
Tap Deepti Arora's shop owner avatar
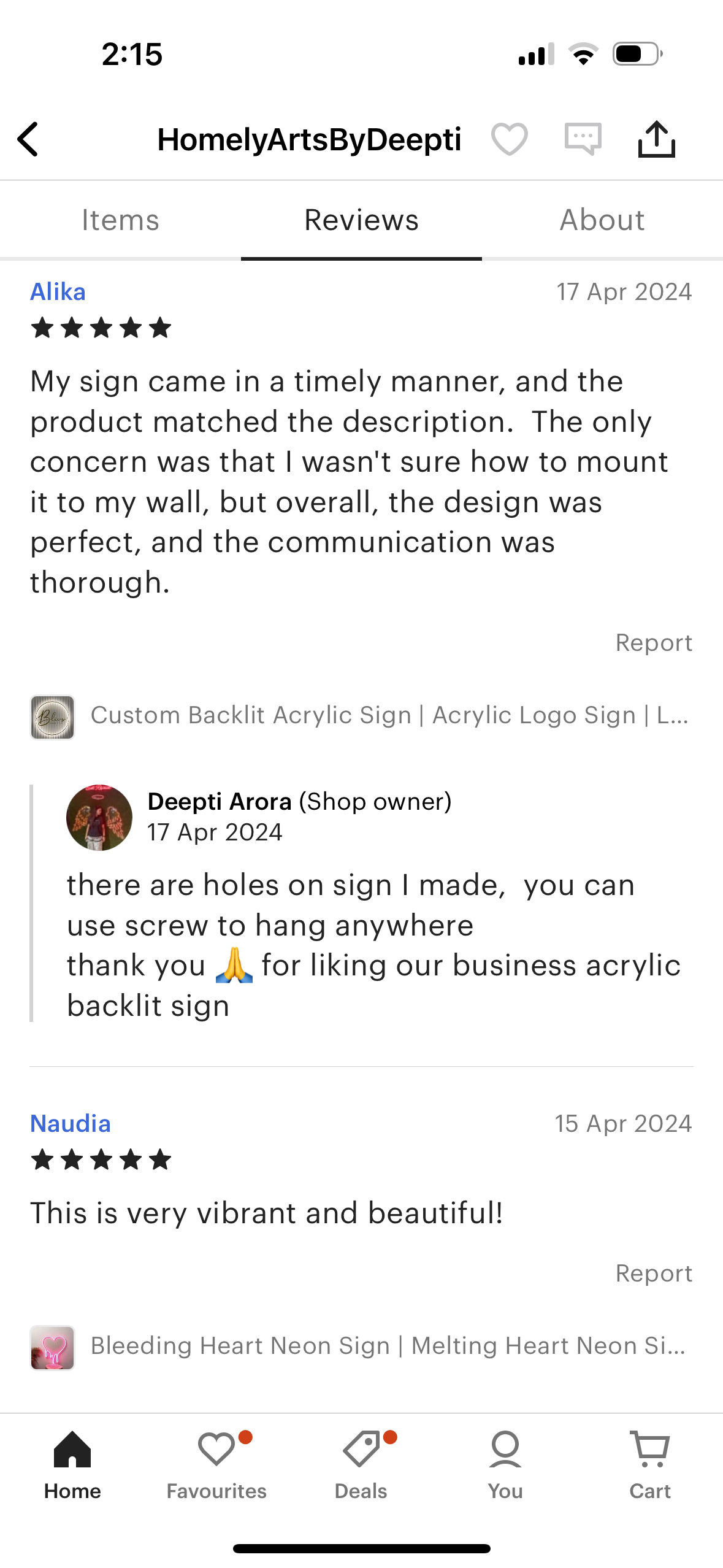click(x=99, y=817)
